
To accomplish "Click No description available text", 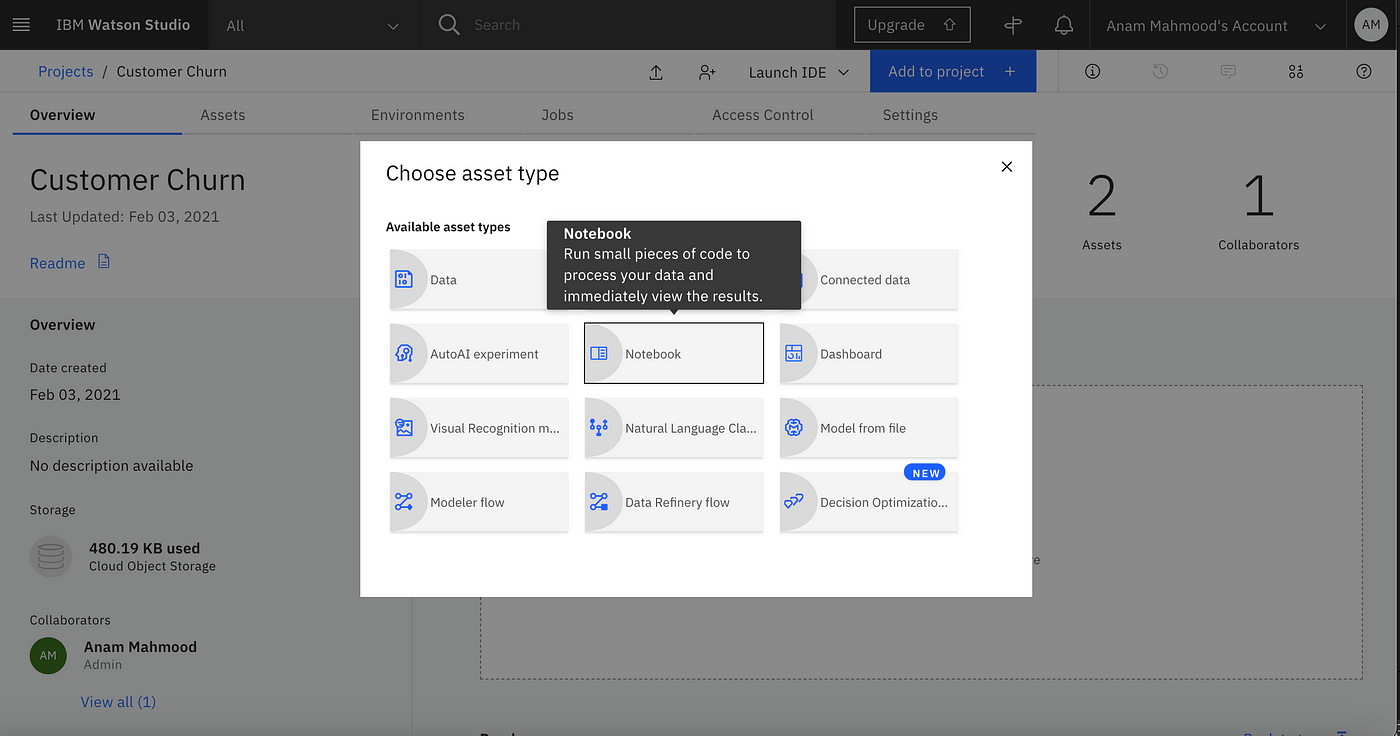I will [112, 465].
